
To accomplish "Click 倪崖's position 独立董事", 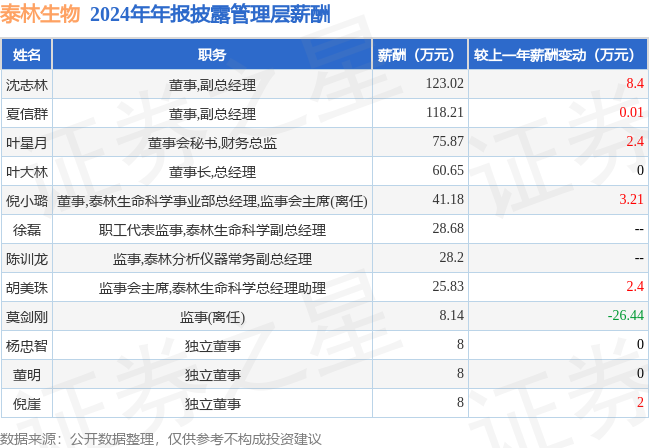I will [212, 404].
